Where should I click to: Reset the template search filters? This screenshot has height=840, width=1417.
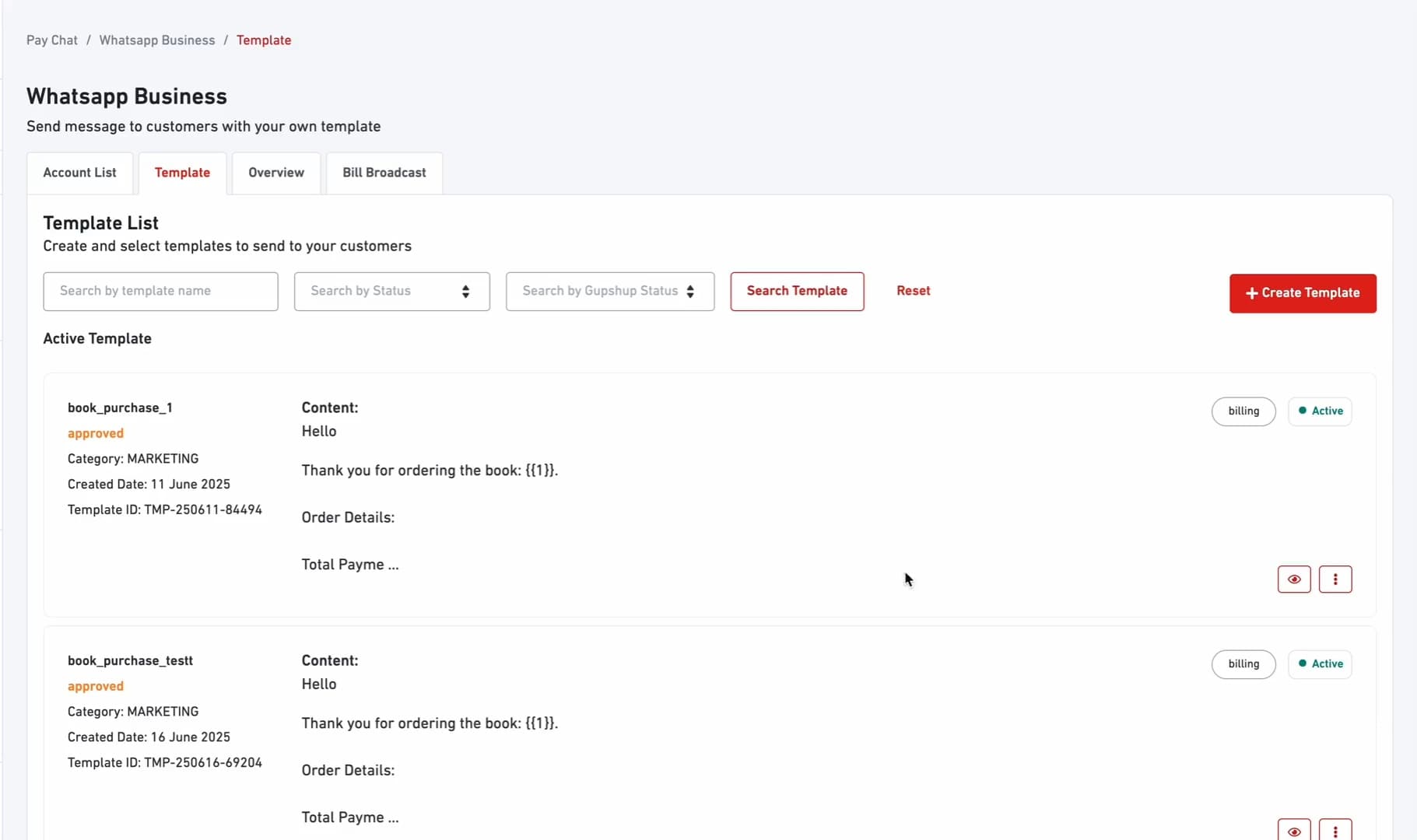coord(914,291)
